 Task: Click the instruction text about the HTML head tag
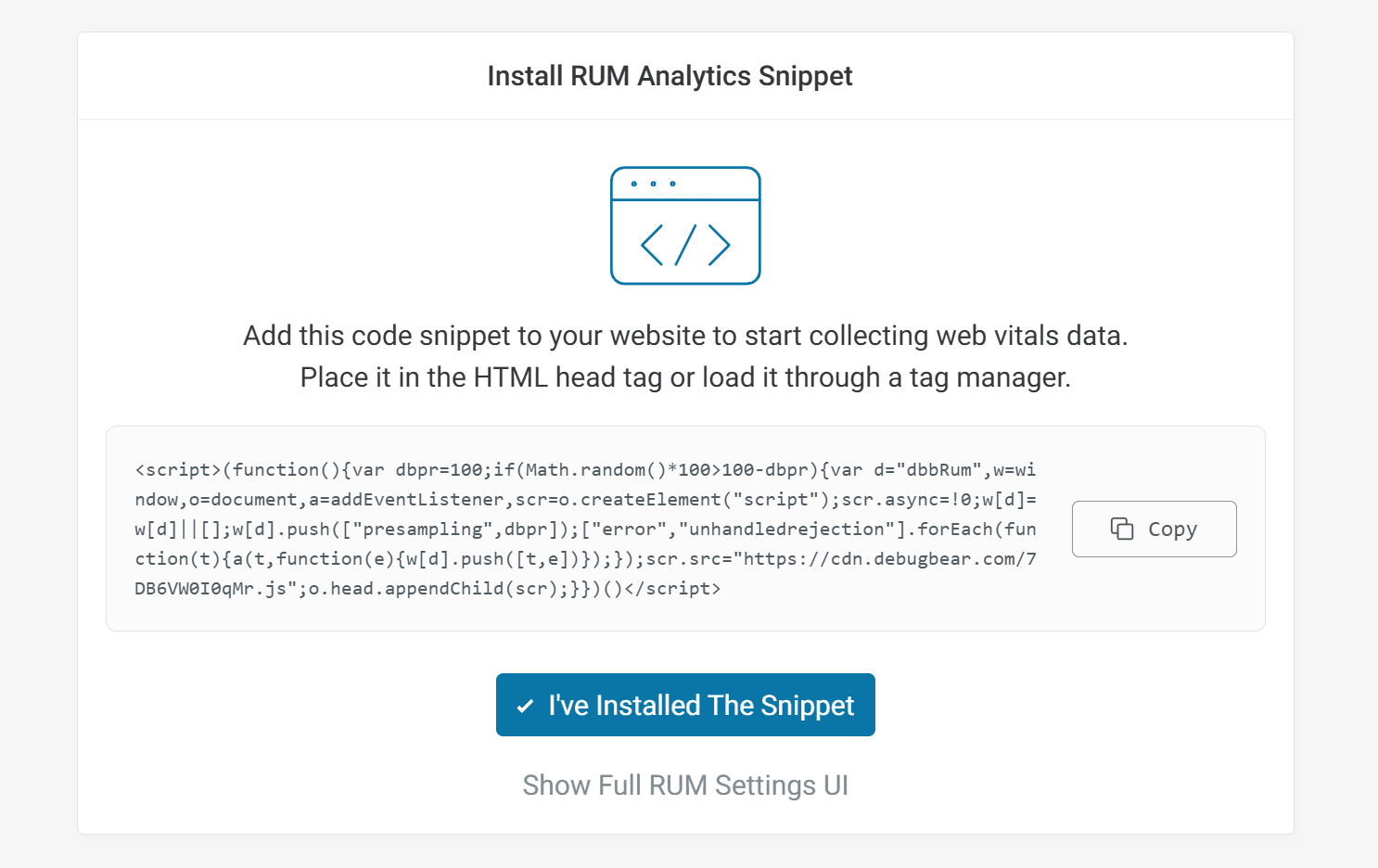point(685,377)
